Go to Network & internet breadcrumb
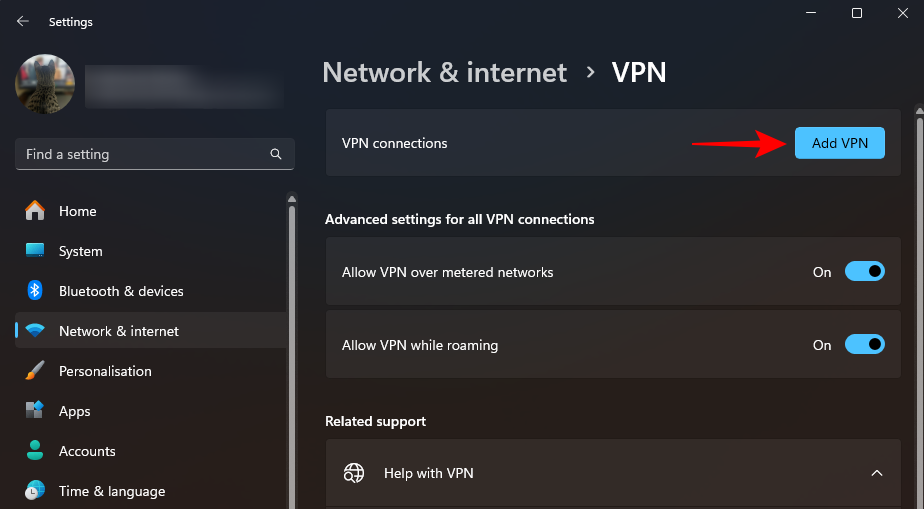This screenshot has height=509, width=924. pyautogui.click(x=444, y=72)
